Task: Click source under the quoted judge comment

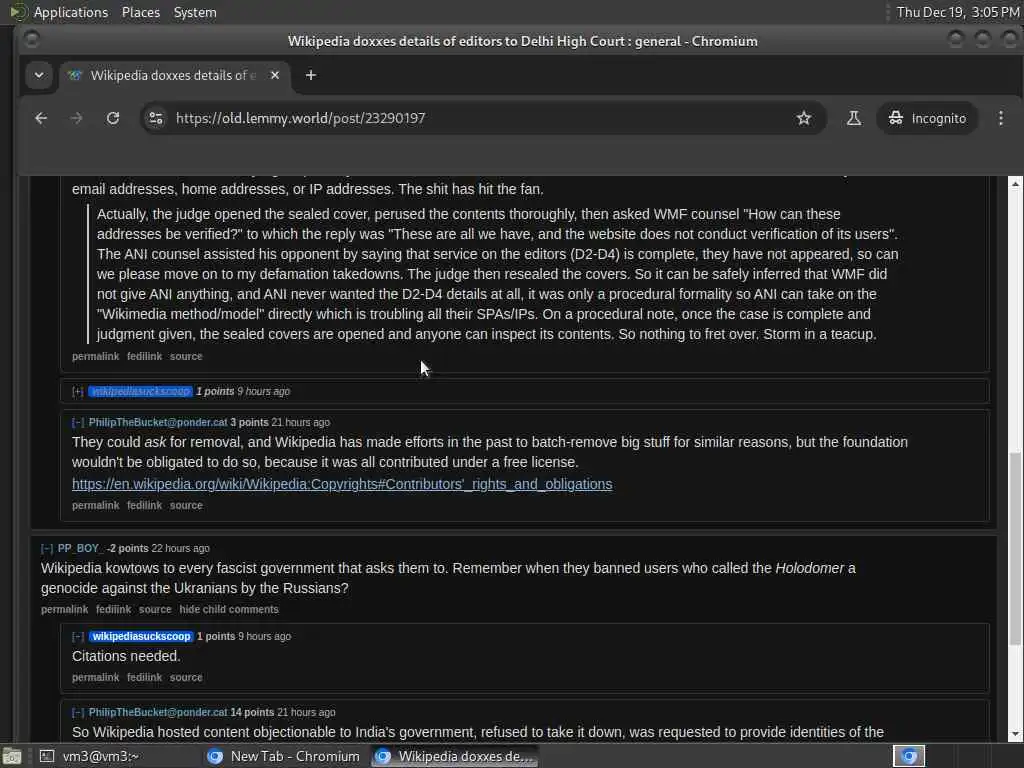Action: click(186, 357)
